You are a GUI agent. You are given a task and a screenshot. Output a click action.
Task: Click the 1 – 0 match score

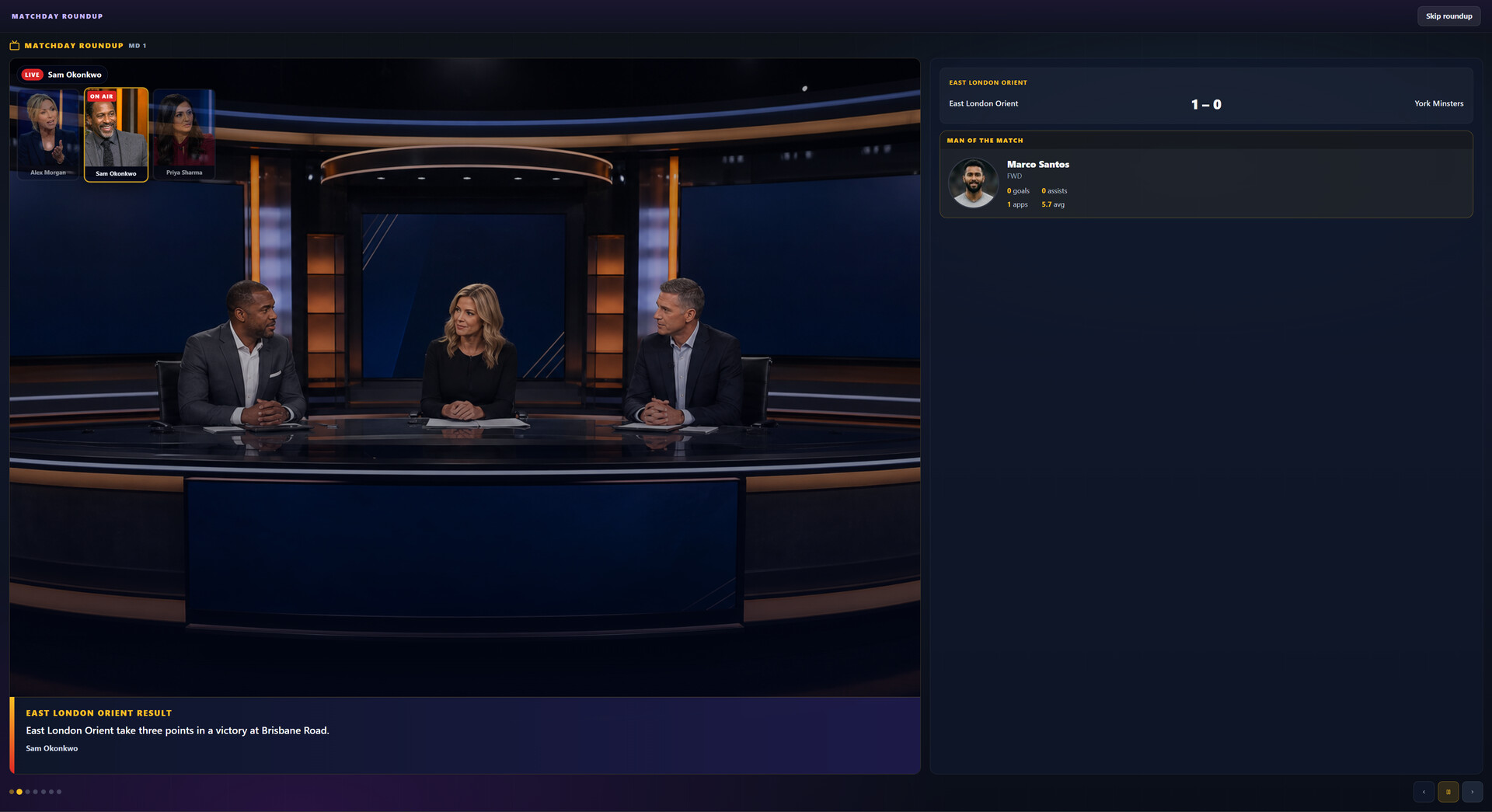tap(1206, 104)
